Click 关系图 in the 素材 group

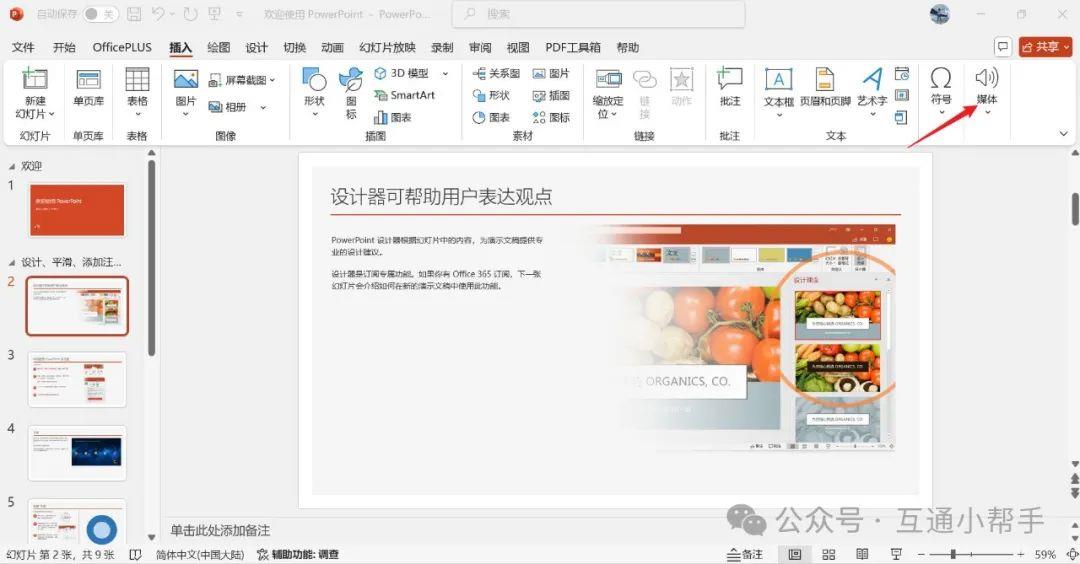(x=496, y=73)
